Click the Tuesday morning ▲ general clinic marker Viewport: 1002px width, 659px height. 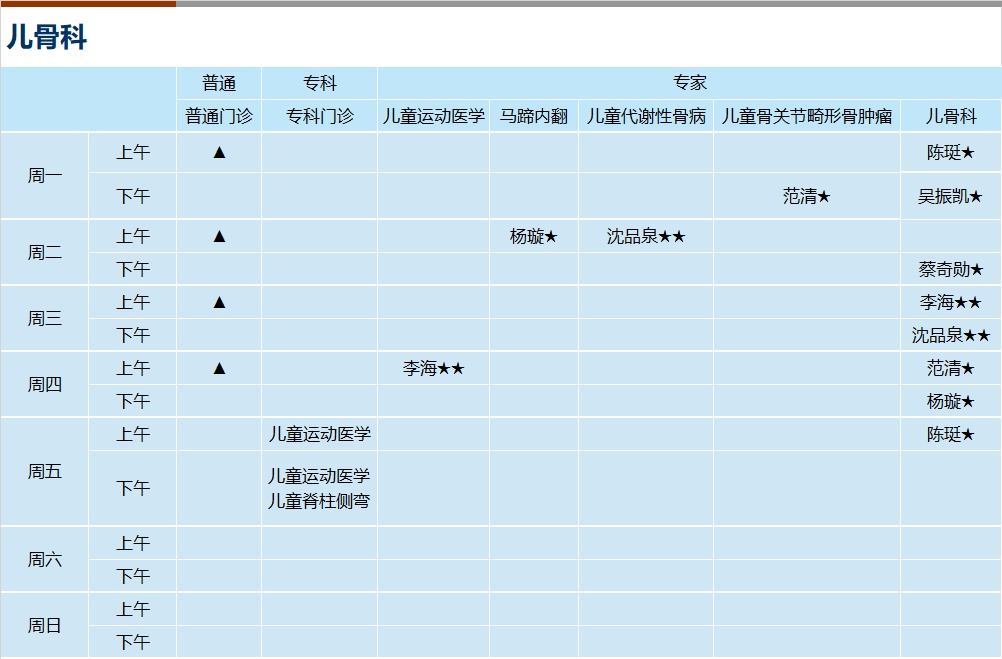point(219,236)
